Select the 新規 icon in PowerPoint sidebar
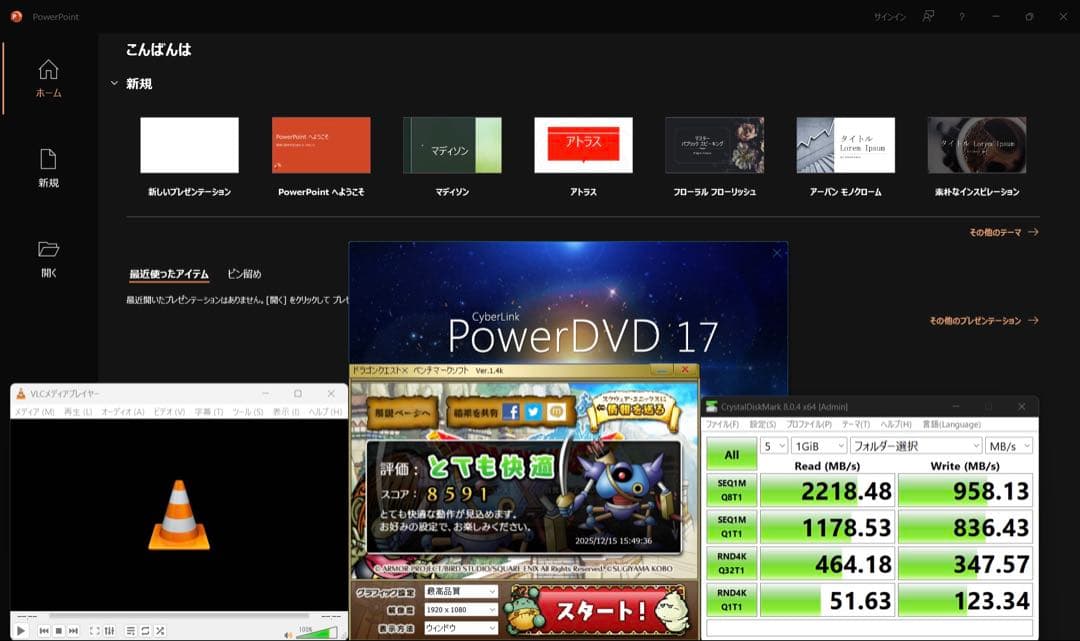 tap(46, 160)
